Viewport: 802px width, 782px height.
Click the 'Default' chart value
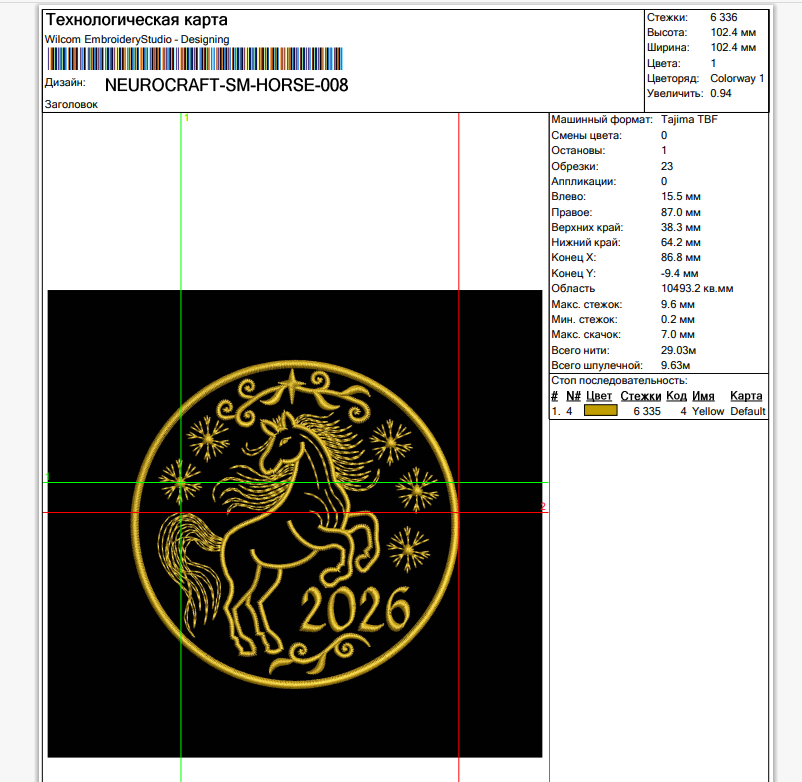tap(748, 411)
